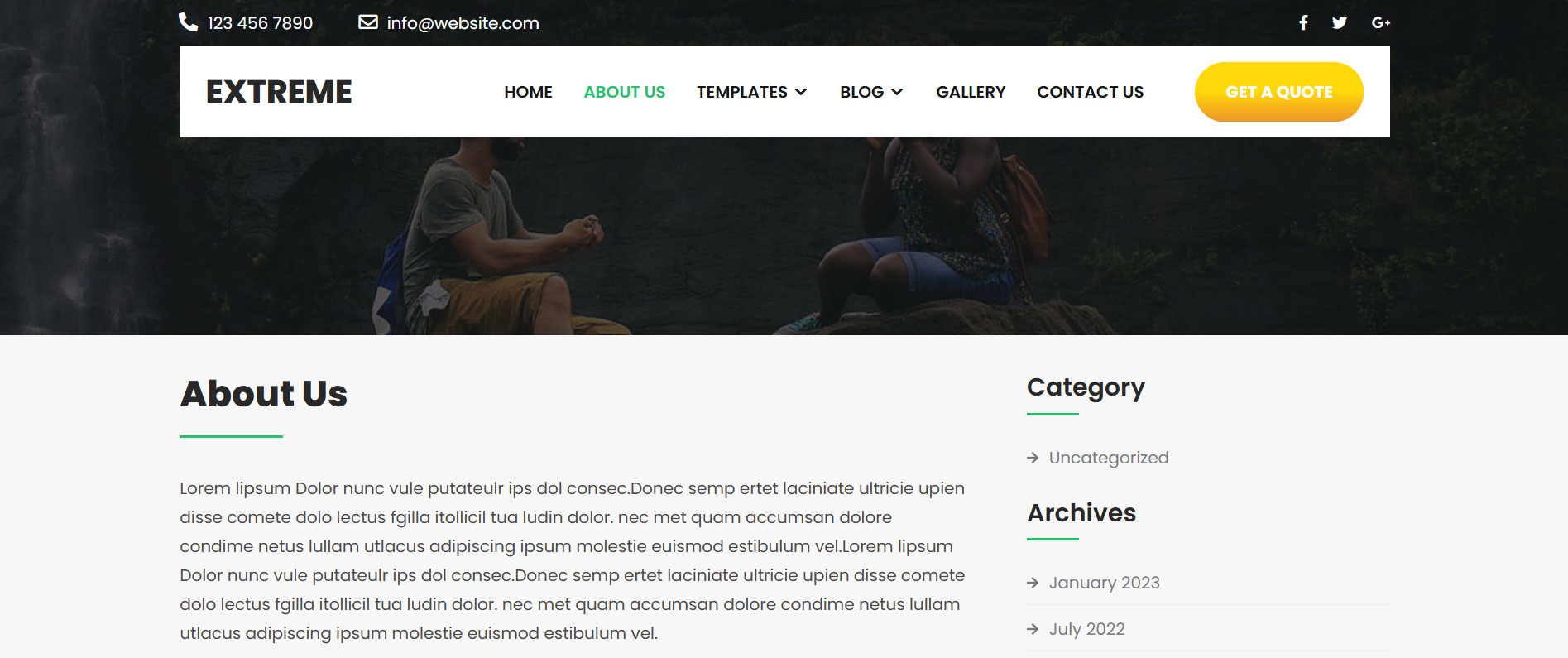Click the info@website.com email link
This screenshot has height=658, width=1568.
tap(463, 23)
